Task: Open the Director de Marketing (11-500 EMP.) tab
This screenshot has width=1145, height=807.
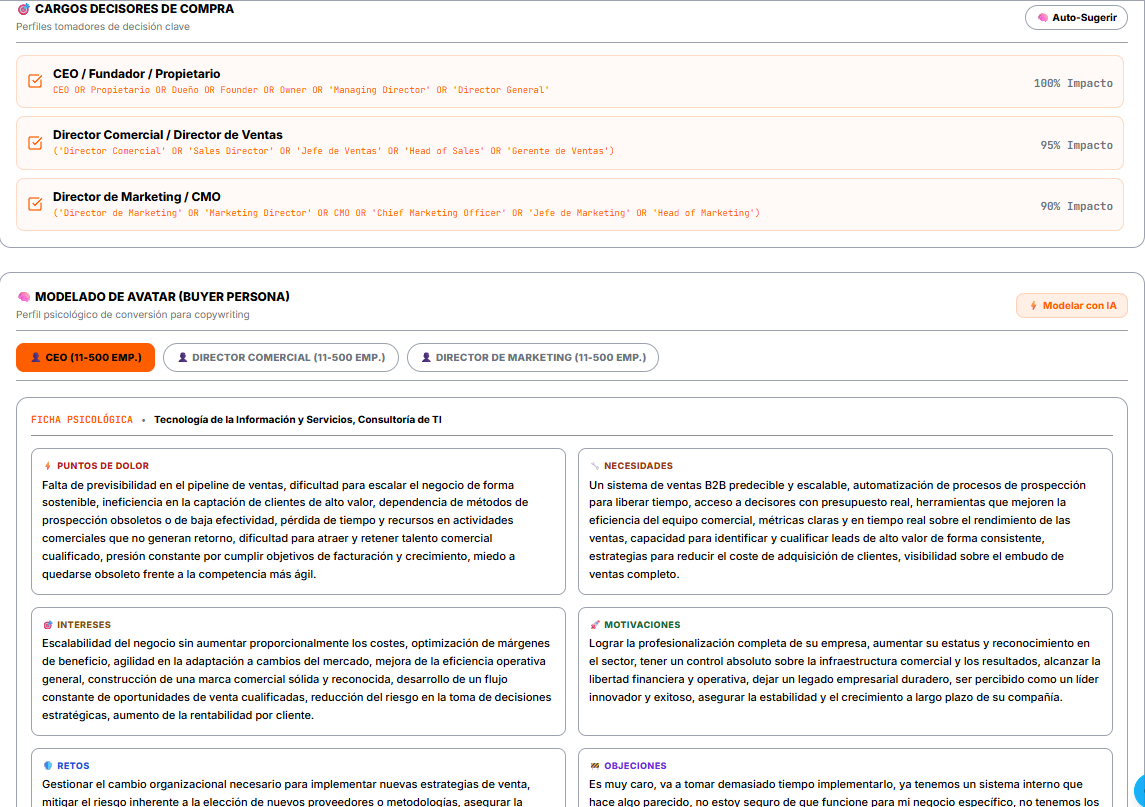Action: 532,358
